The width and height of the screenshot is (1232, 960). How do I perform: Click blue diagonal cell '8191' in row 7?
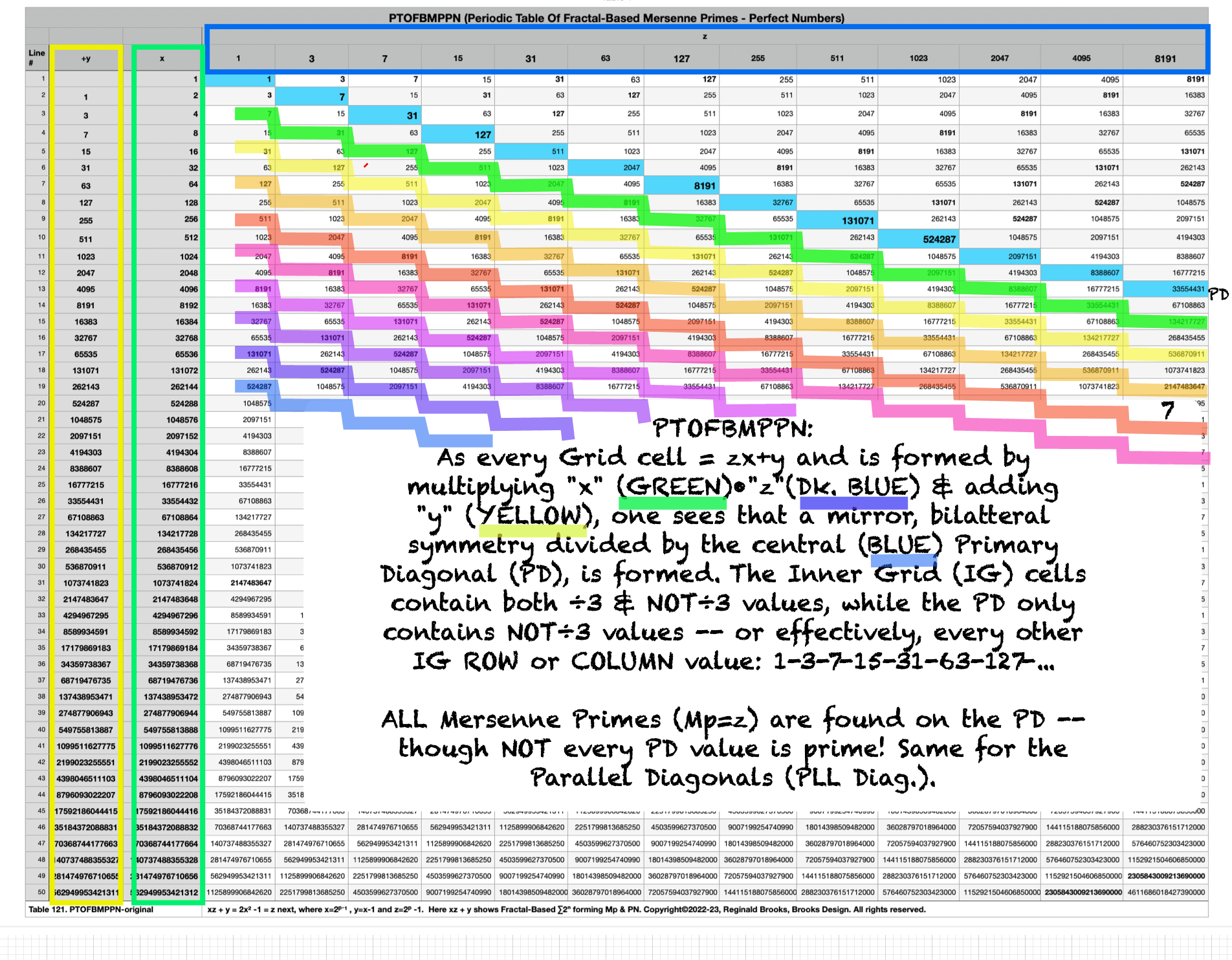point(681,186)
